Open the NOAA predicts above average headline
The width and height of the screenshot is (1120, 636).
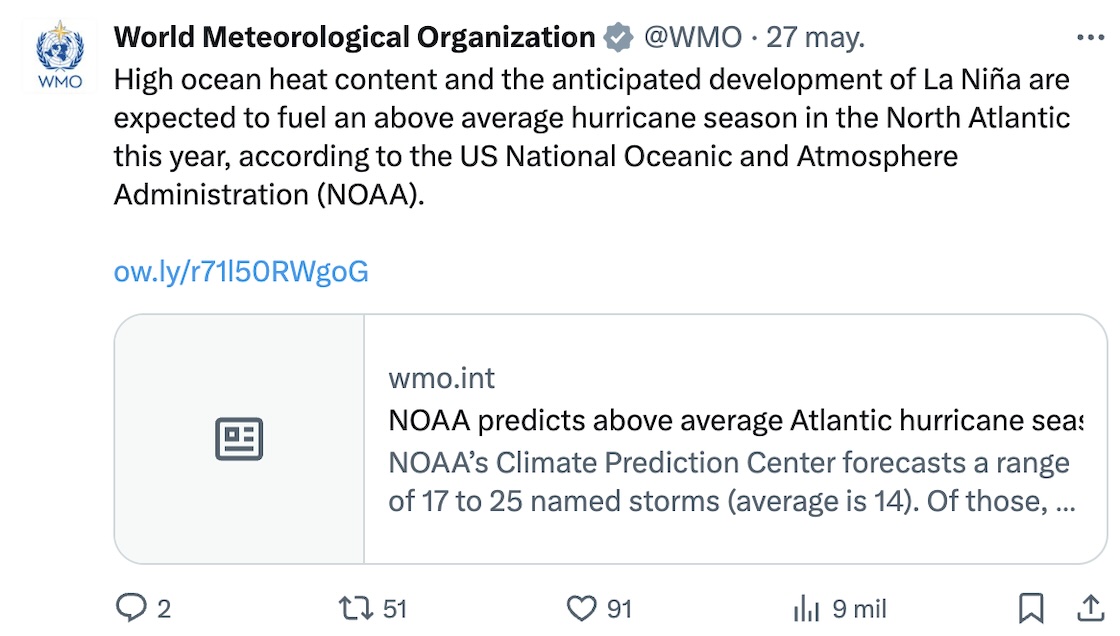pyautogui.click(x=735, y=421)
